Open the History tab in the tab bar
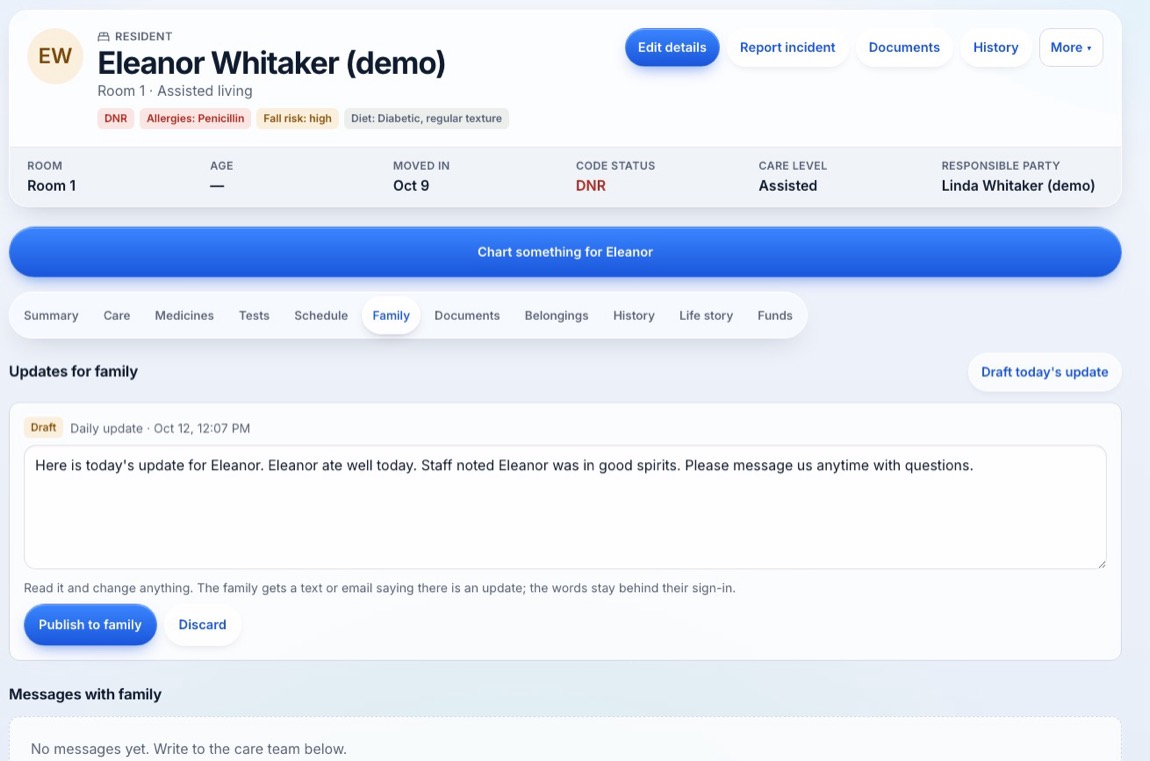The height and width of the screenshot is (761, 1150). 634,315
